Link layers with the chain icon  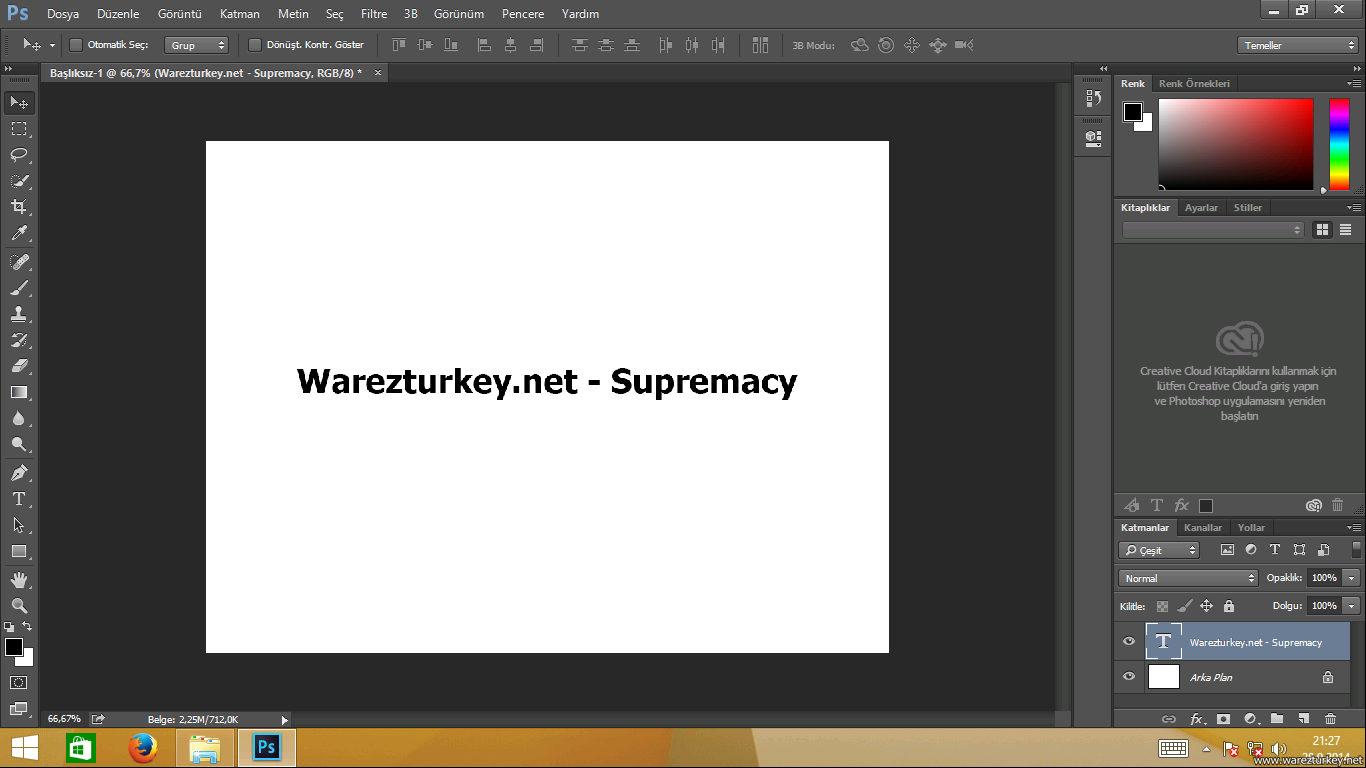pyautogui.click(x=1168, y=719)
